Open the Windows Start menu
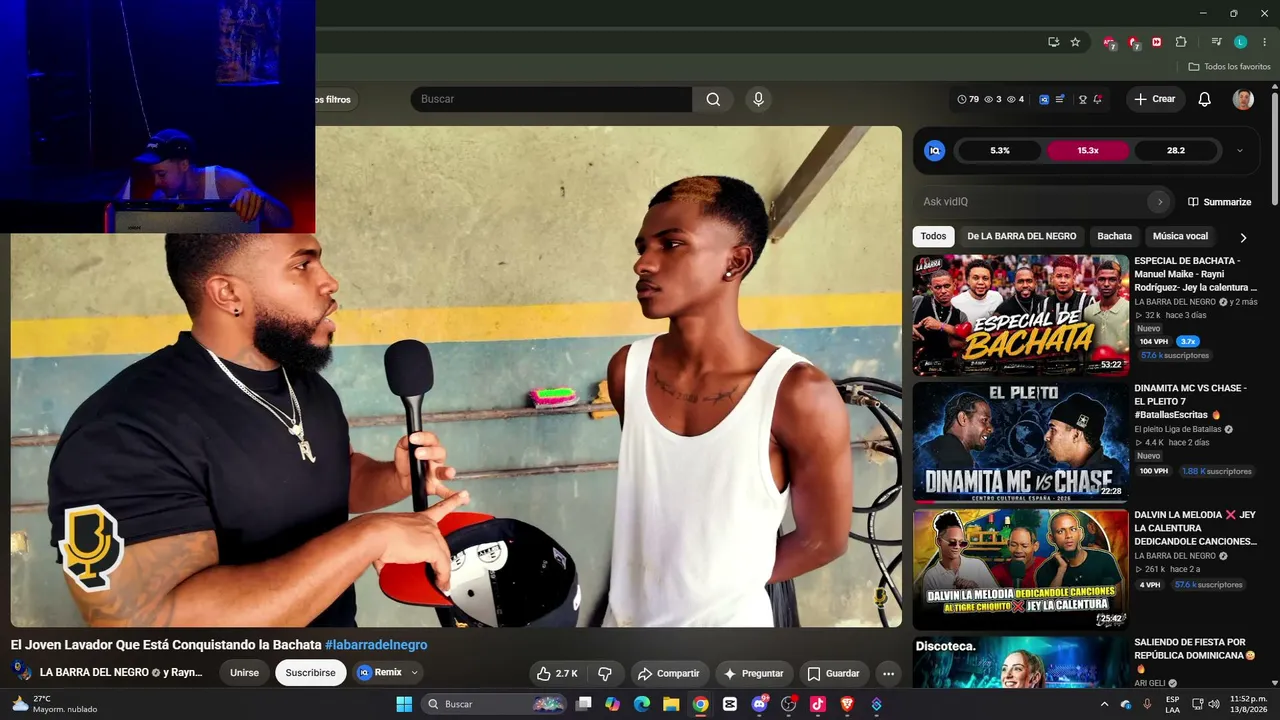Screen dimensions: 1280x720 pyautogui.click(x=404, y=704)
